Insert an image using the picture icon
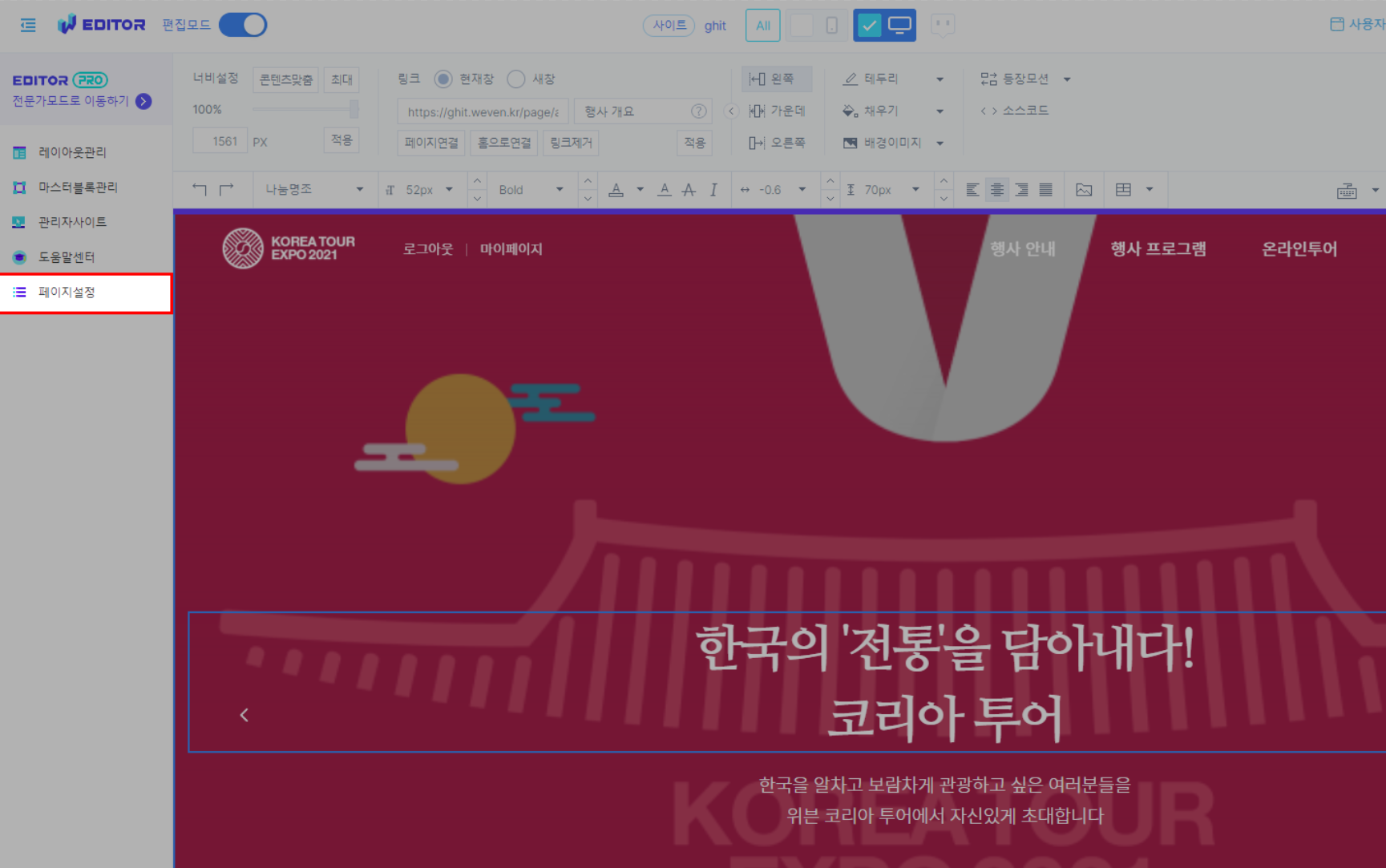Viewport: 1386px width, 868px height. pyautogui.click(x=1084, y=190)
